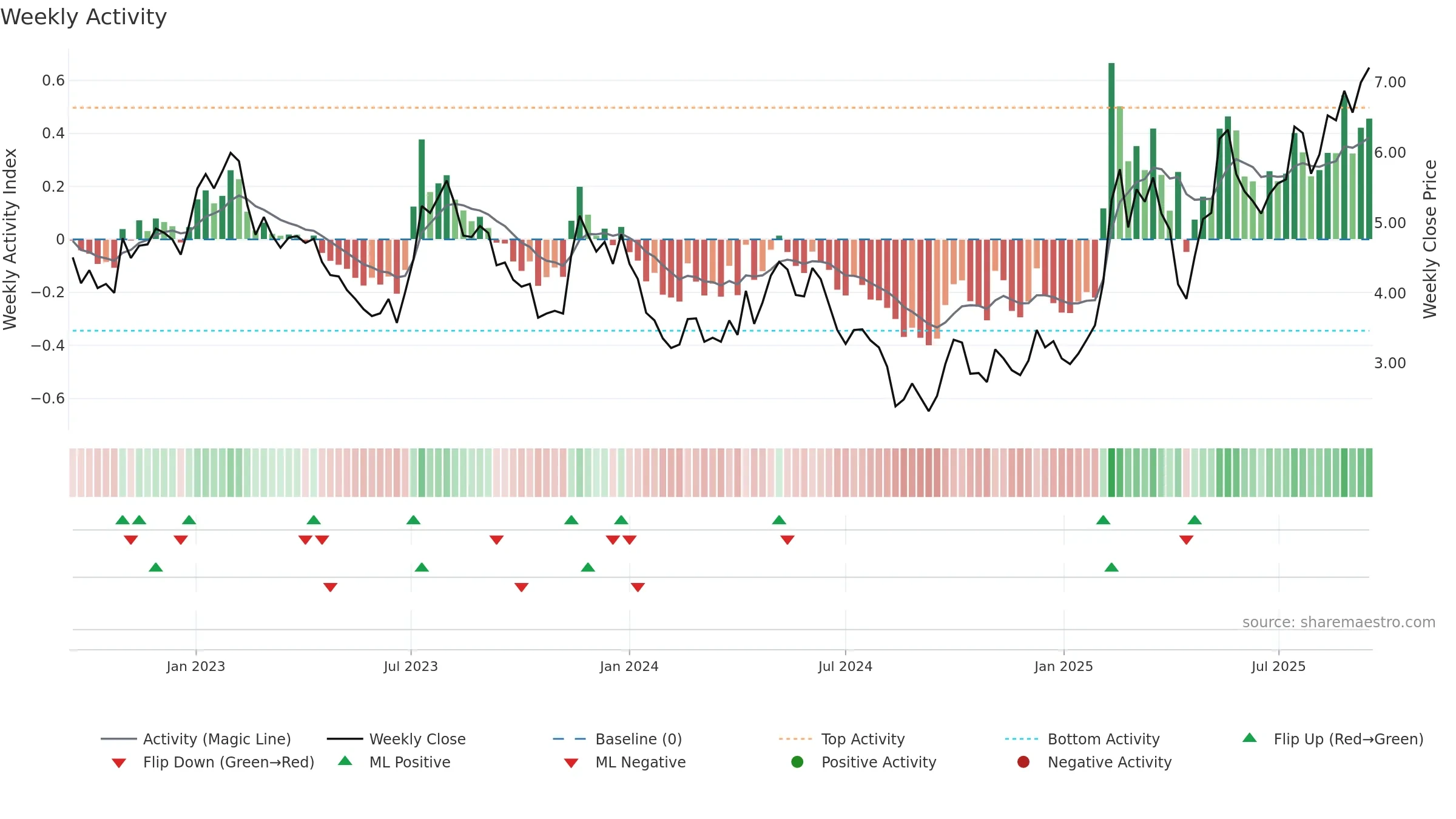Toggle the Weekly Close legend entry

coord(396,739)
